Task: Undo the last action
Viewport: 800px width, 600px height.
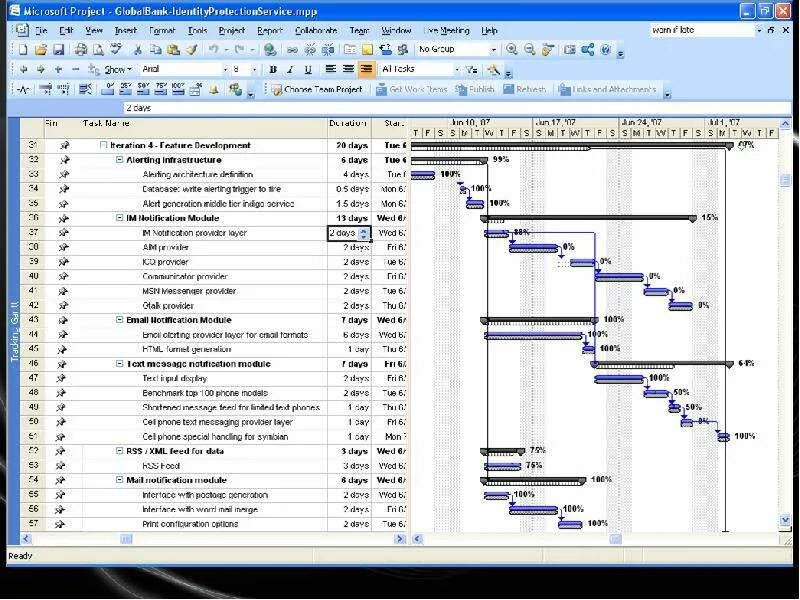Action: click(x=213, y=49)
